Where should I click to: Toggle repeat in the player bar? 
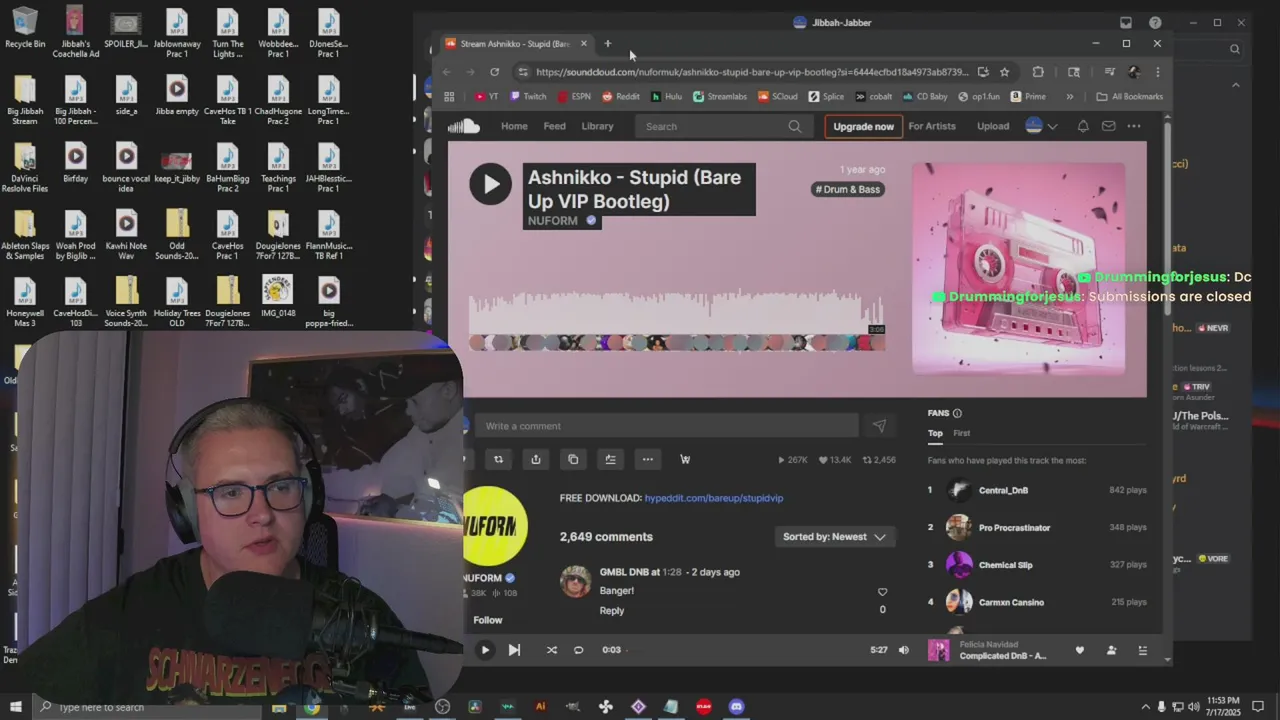[x=578, y=650]
